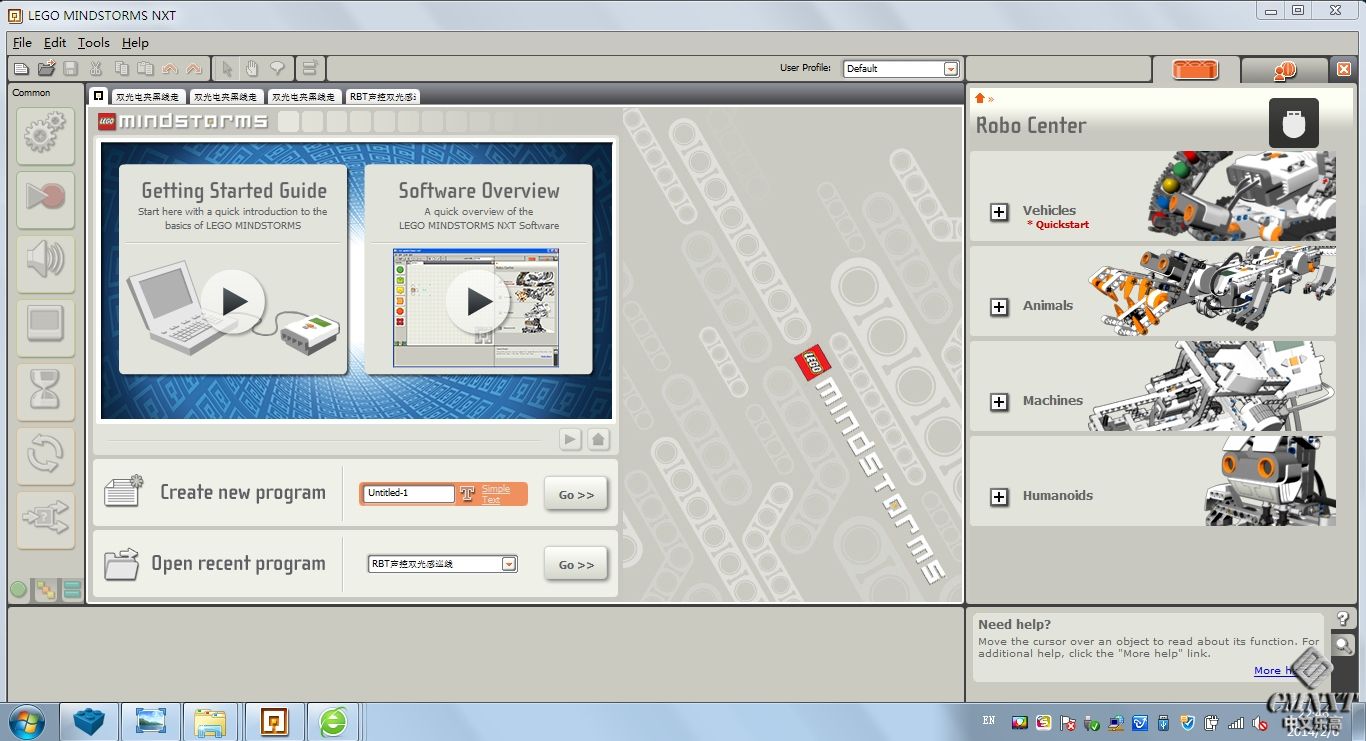
Task: Switch to the RBT program tab
Action: 382,97
